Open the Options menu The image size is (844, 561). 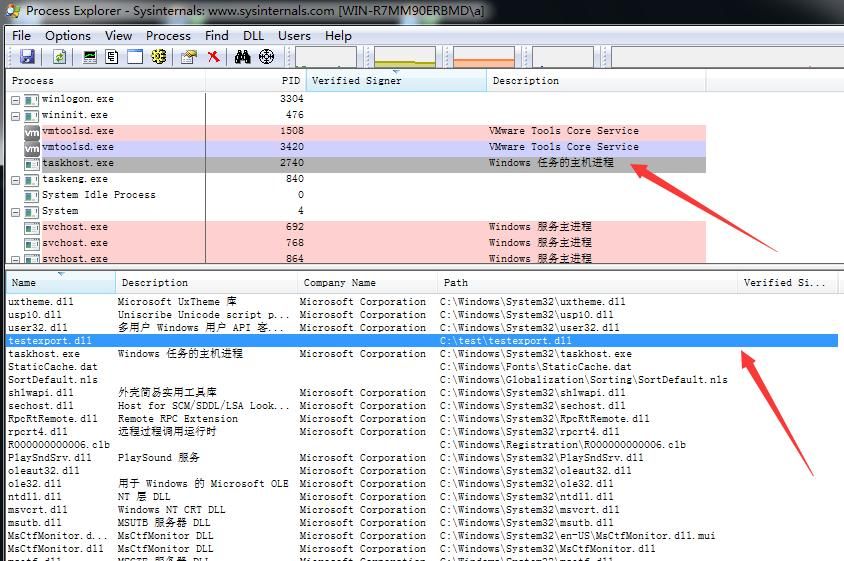(68, 36)
